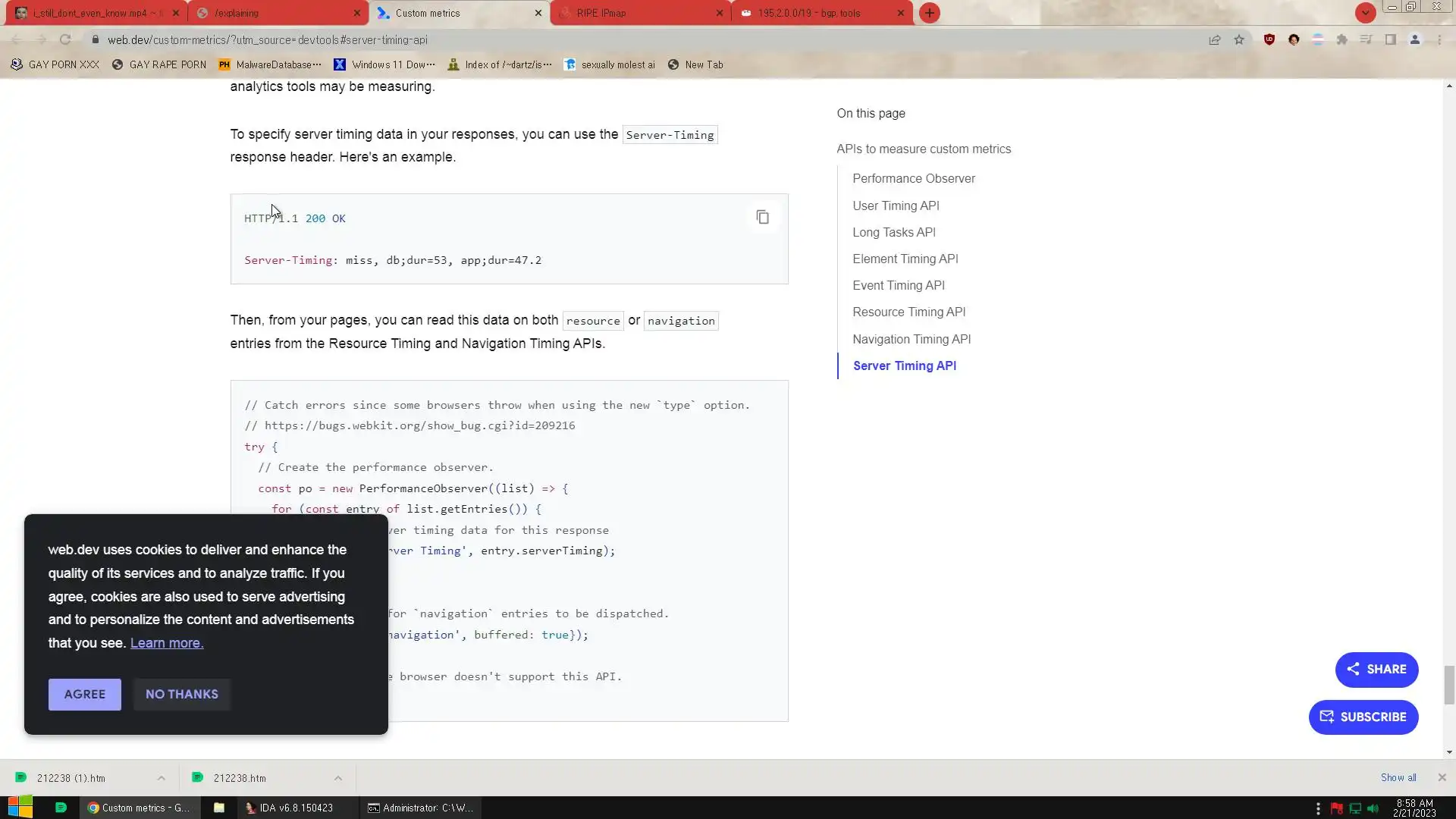Click the AGREE cookies button
1456x819 pixels.
pyautogui.click(x=84, y=695)
